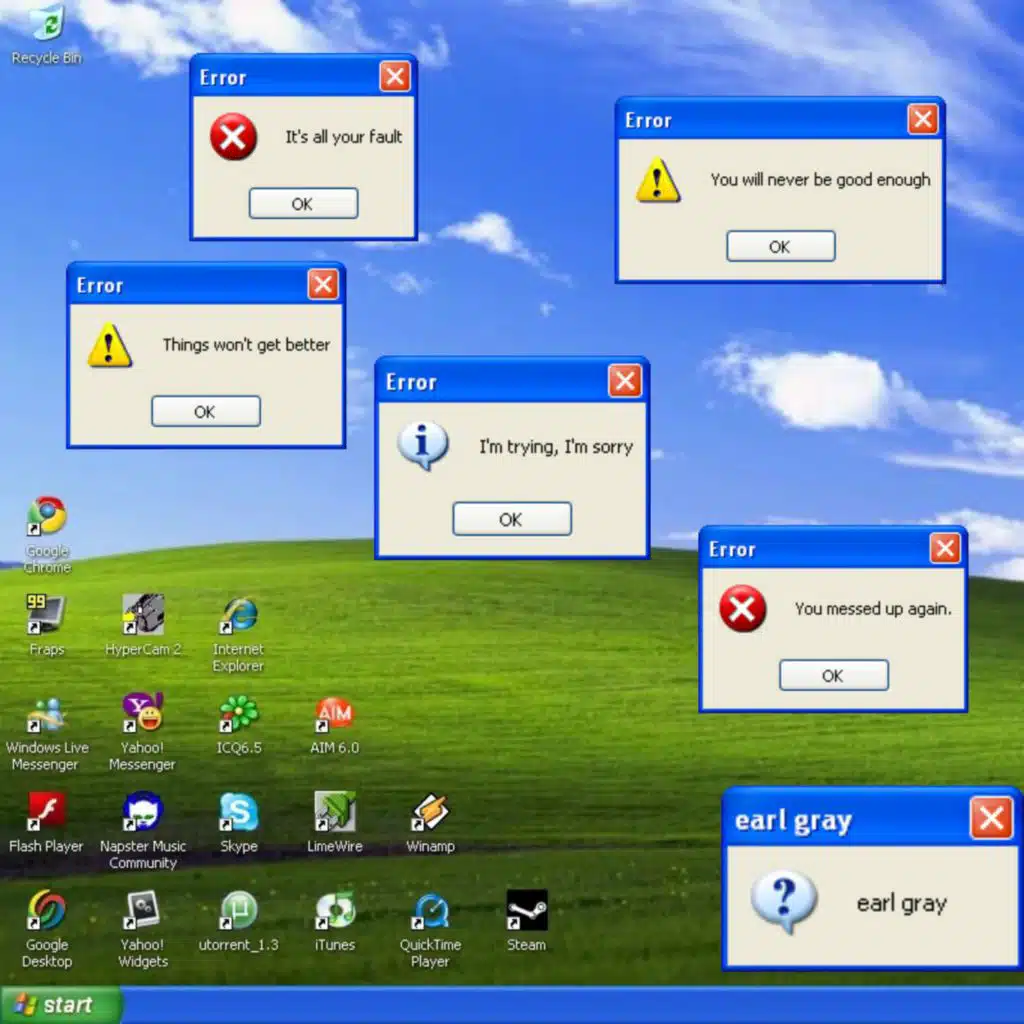Screen dimensions: 1024x1024
Task: Click warning triangle in "never be good enough" dialog
Action: coord(658,180)
